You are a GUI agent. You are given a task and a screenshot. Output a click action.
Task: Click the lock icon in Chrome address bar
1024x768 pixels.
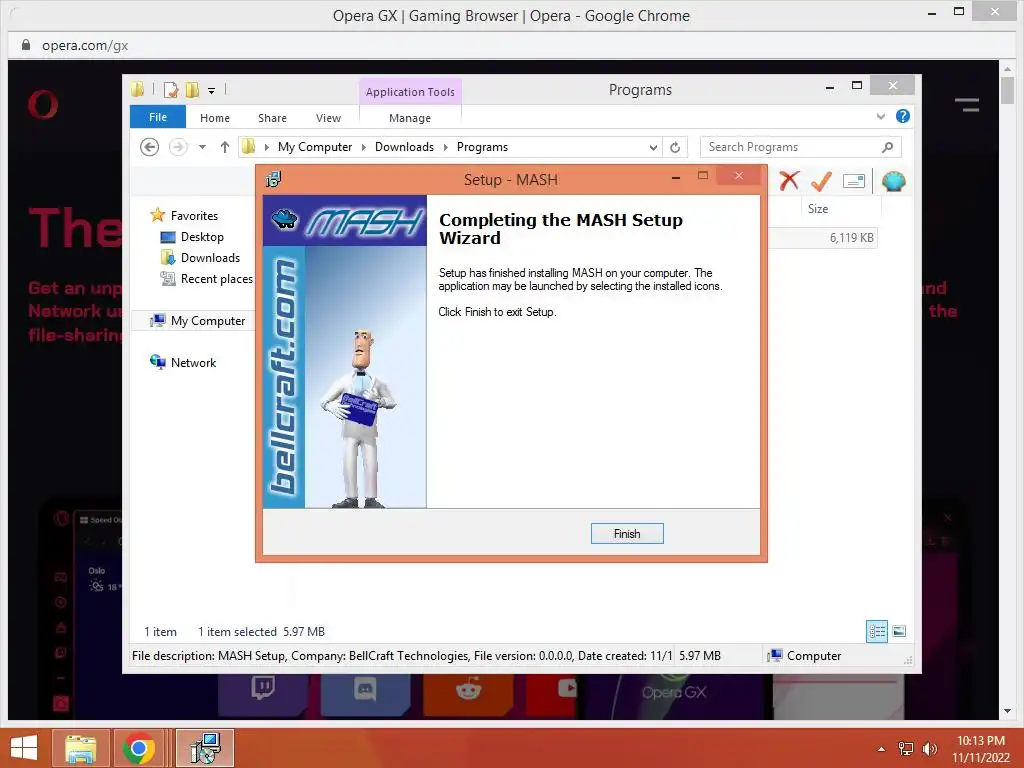26,45
